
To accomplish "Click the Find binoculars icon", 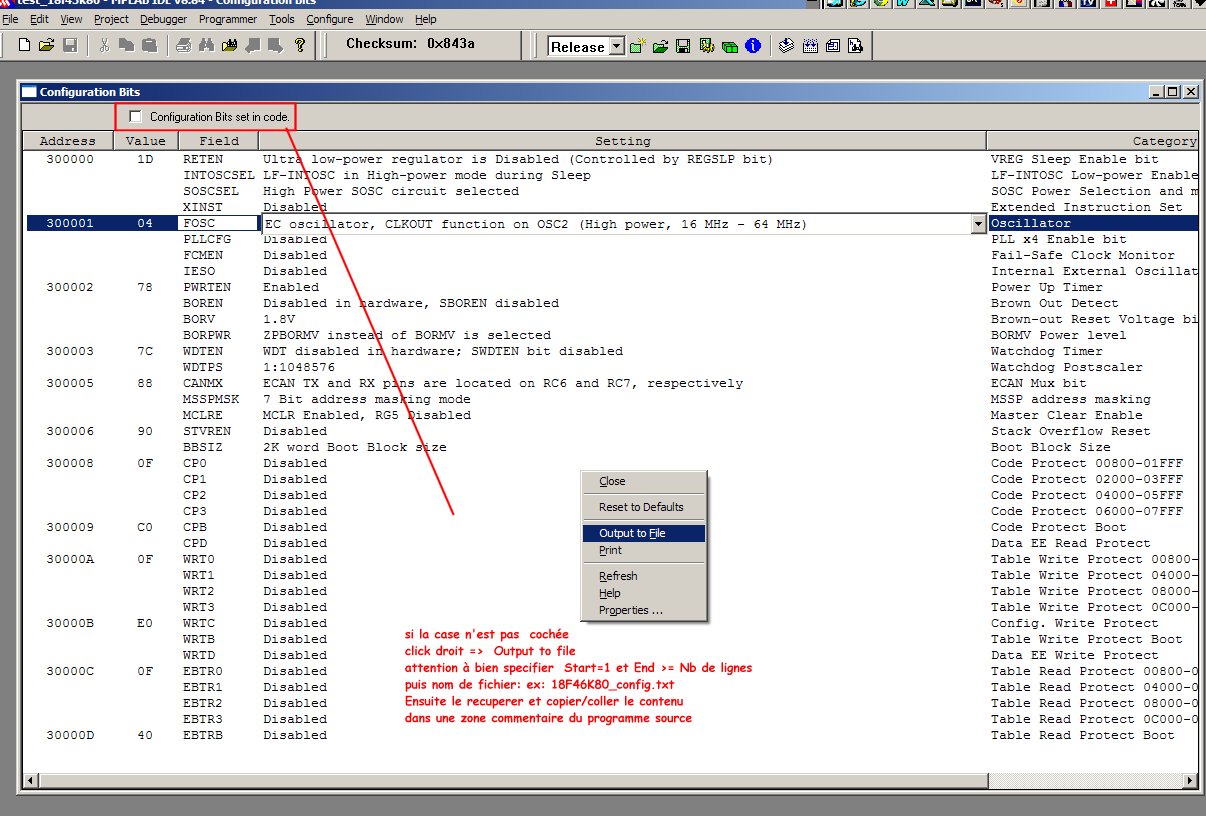I will click(207, 45).
